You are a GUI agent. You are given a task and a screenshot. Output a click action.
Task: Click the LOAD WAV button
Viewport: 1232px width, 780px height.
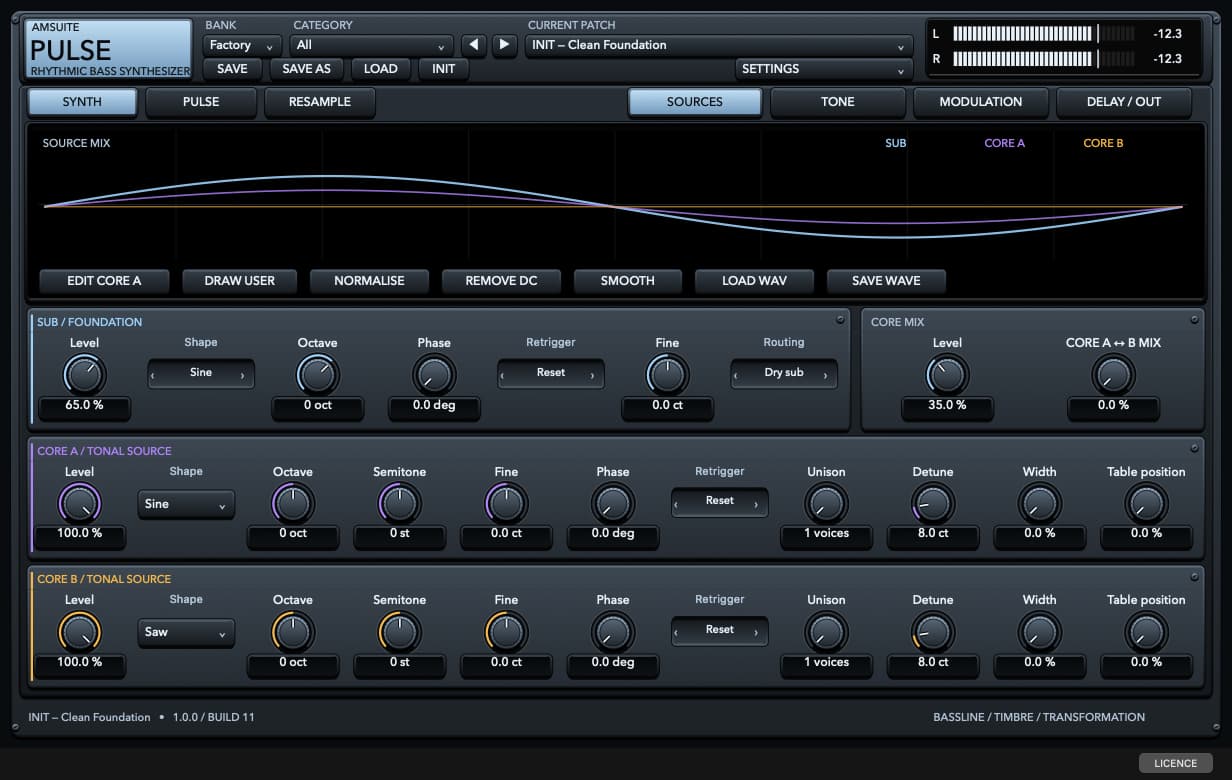coord(754,281)
